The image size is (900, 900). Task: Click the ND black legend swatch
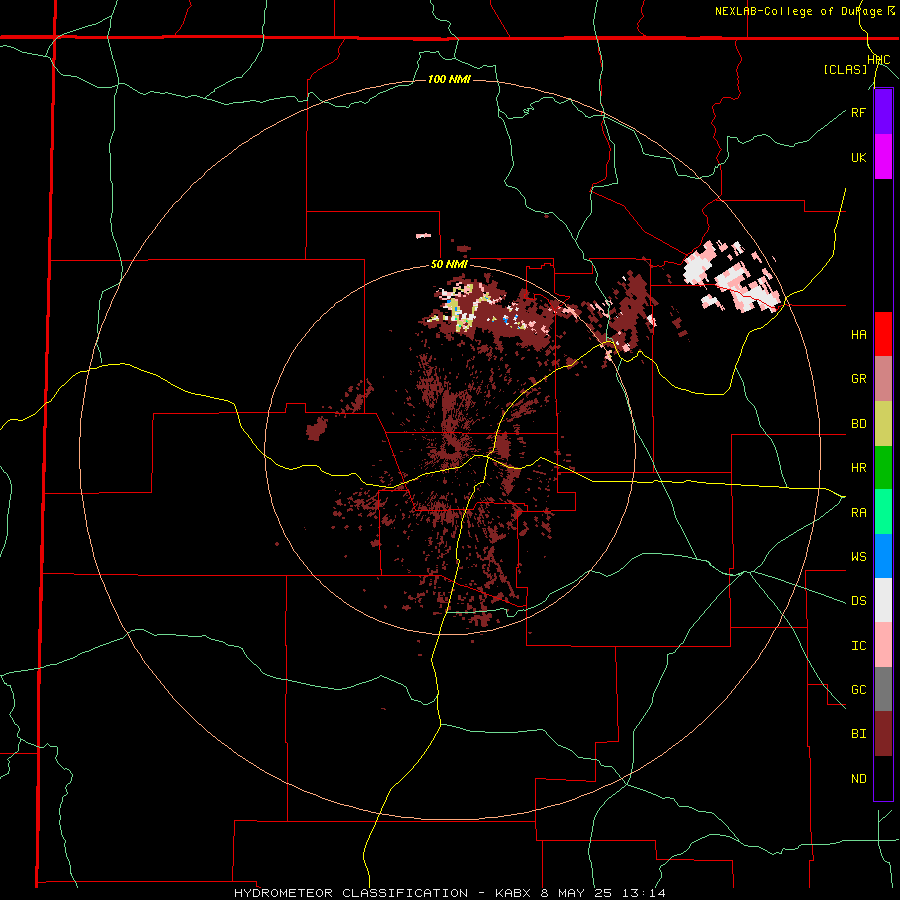pos(883,778)
